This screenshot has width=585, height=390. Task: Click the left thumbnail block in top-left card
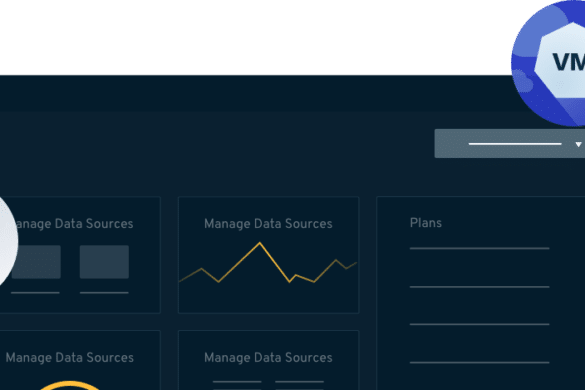36,262
